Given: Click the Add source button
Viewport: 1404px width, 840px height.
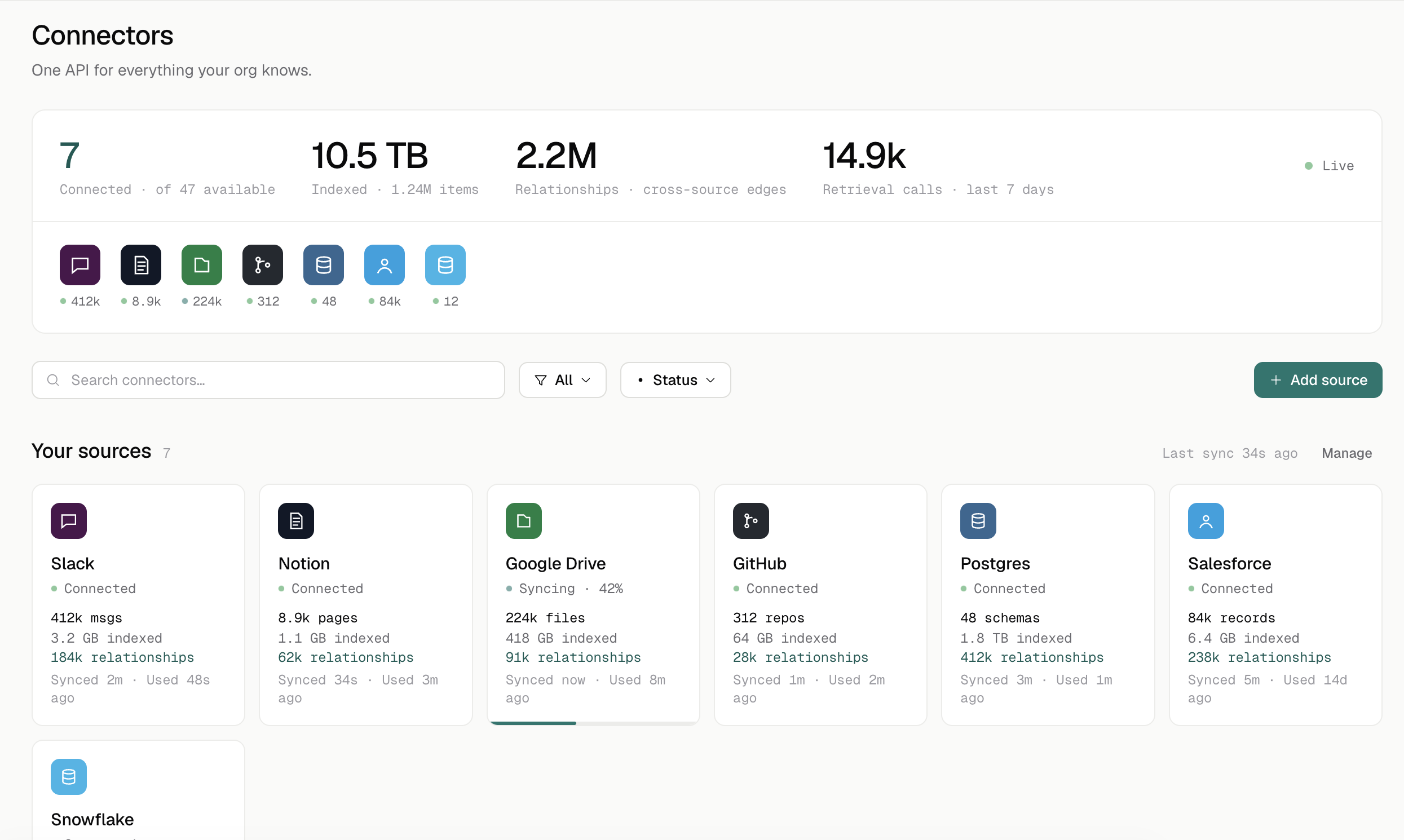Looking at the screenshot, I should pos(1317,380).
